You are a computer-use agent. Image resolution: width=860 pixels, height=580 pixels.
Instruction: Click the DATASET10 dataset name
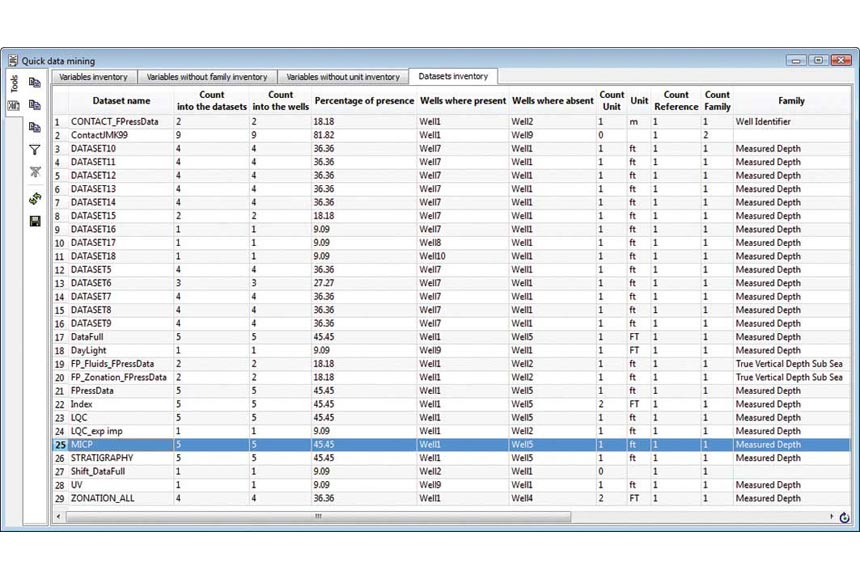pos(93,149)
